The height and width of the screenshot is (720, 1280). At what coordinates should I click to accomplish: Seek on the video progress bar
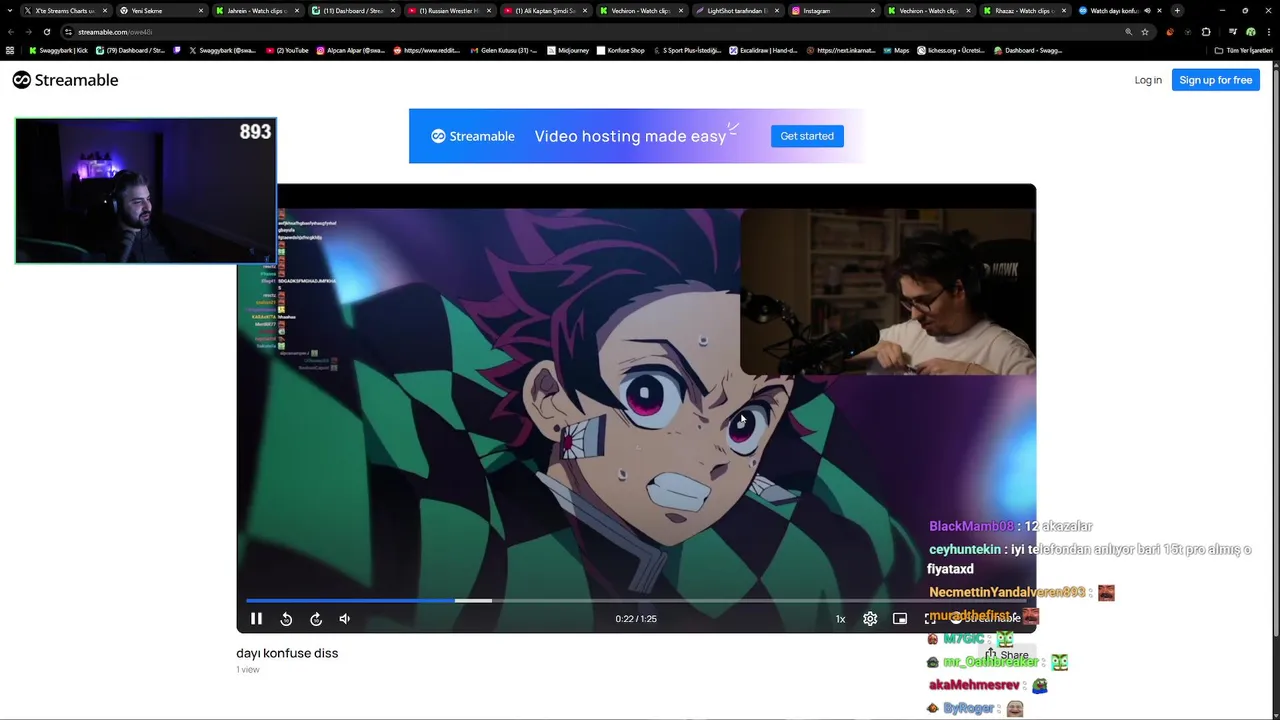636,601
